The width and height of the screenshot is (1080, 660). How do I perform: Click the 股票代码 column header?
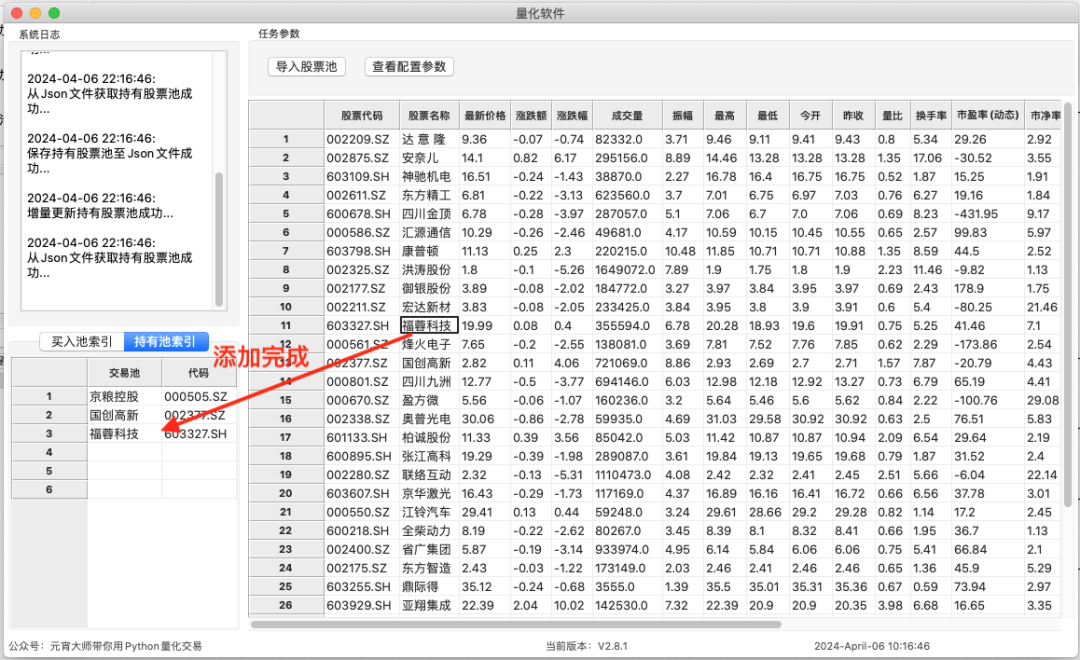[x=361, y=116]
